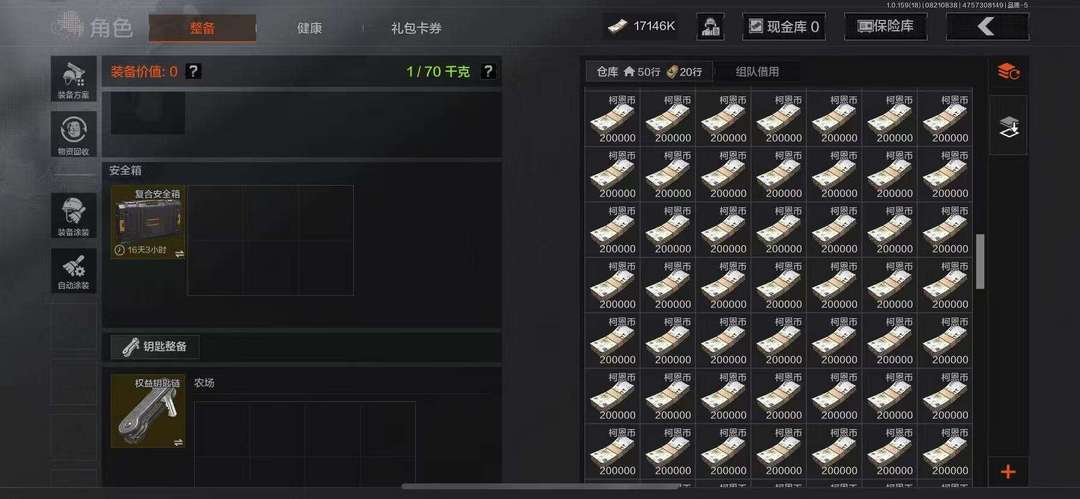Open the 装备方案 loadout preset icon

tap(74, 79)
